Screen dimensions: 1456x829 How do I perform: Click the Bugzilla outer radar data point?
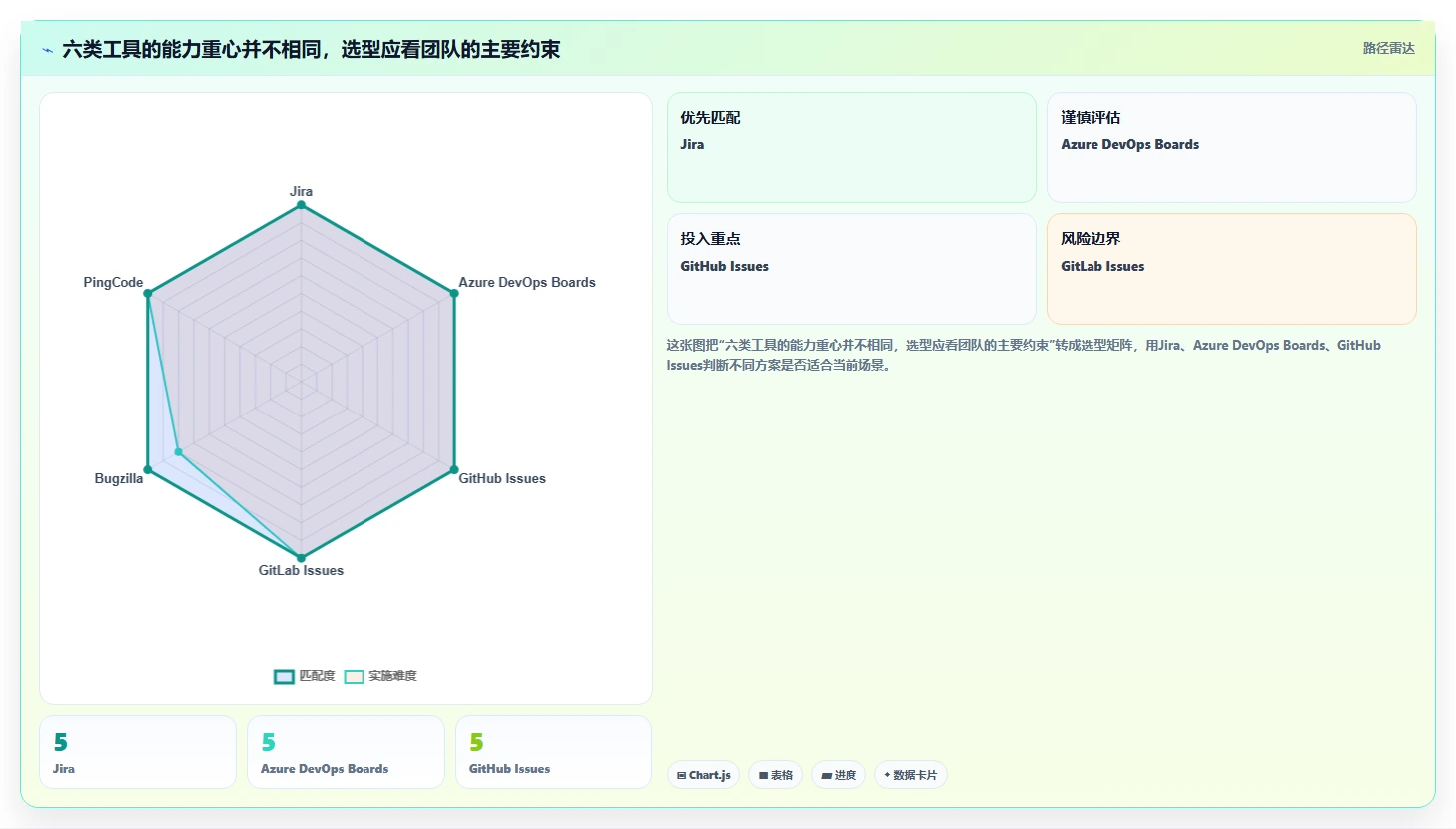point(148,469)
